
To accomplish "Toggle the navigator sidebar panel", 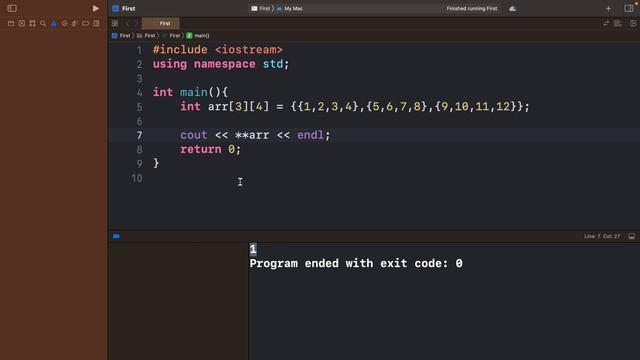I will pyautogui.click(x=12, y=8).
